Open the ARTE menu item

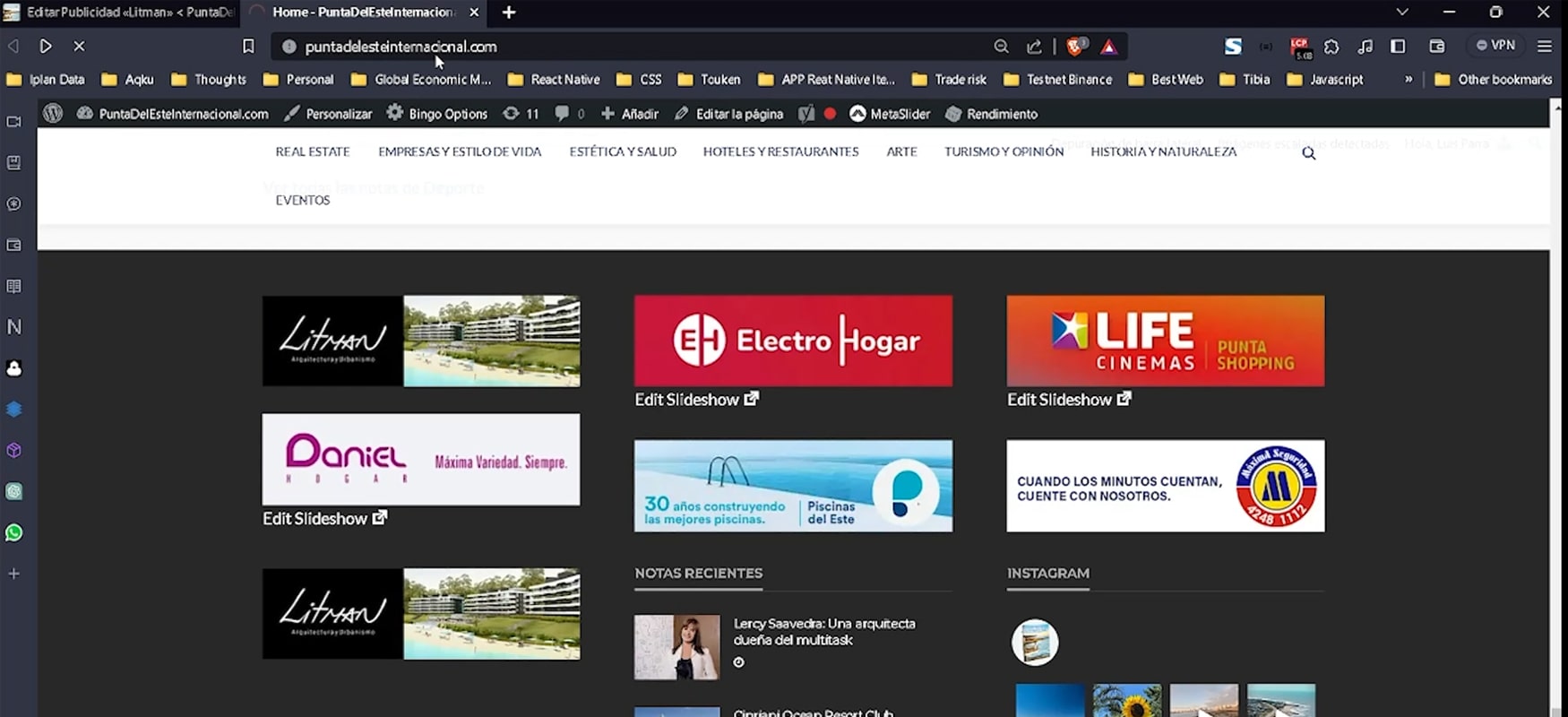[901, 151]
